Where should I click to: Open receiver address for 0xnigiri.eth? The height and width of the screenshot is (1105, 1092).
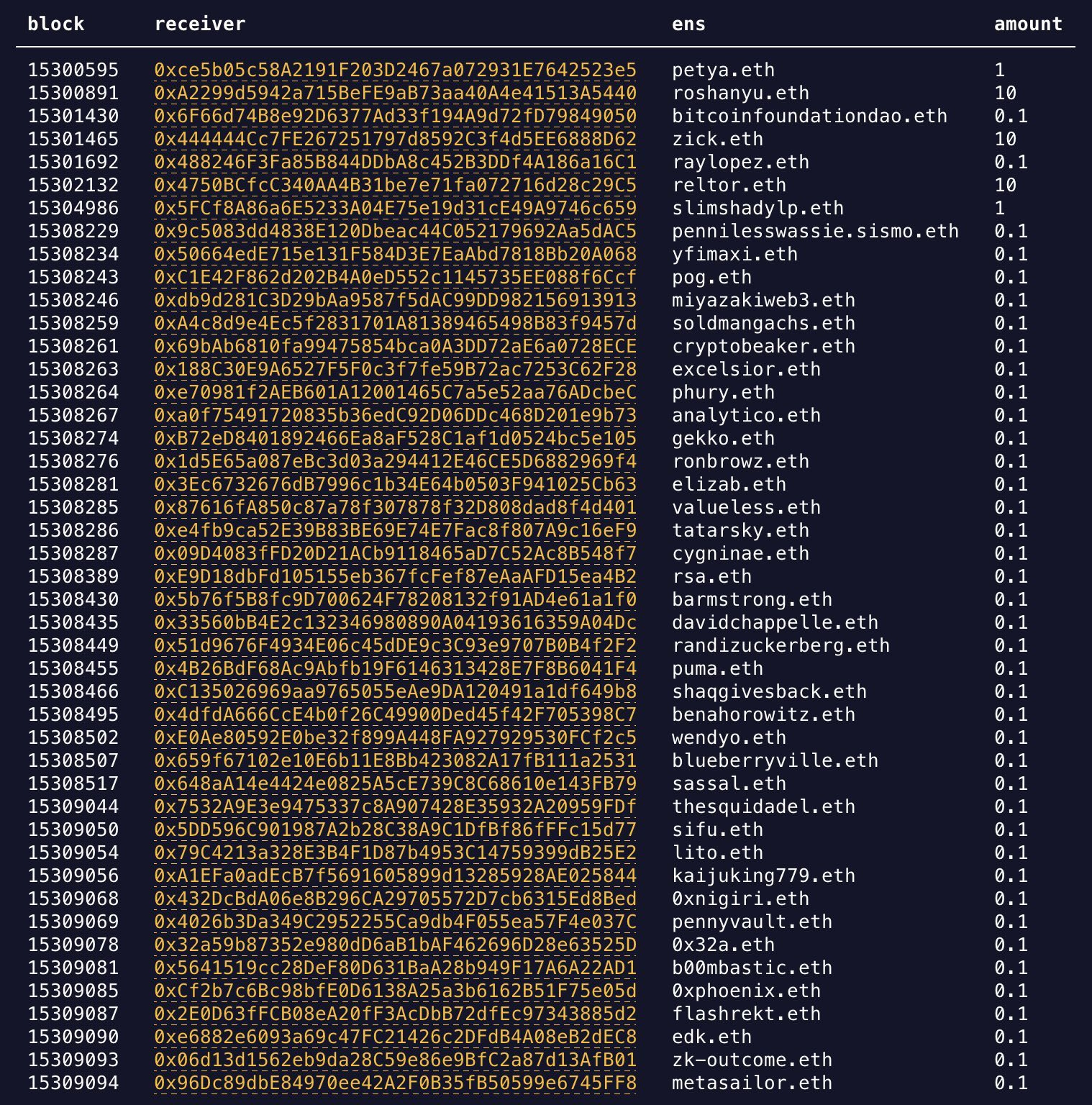(396, 899)
